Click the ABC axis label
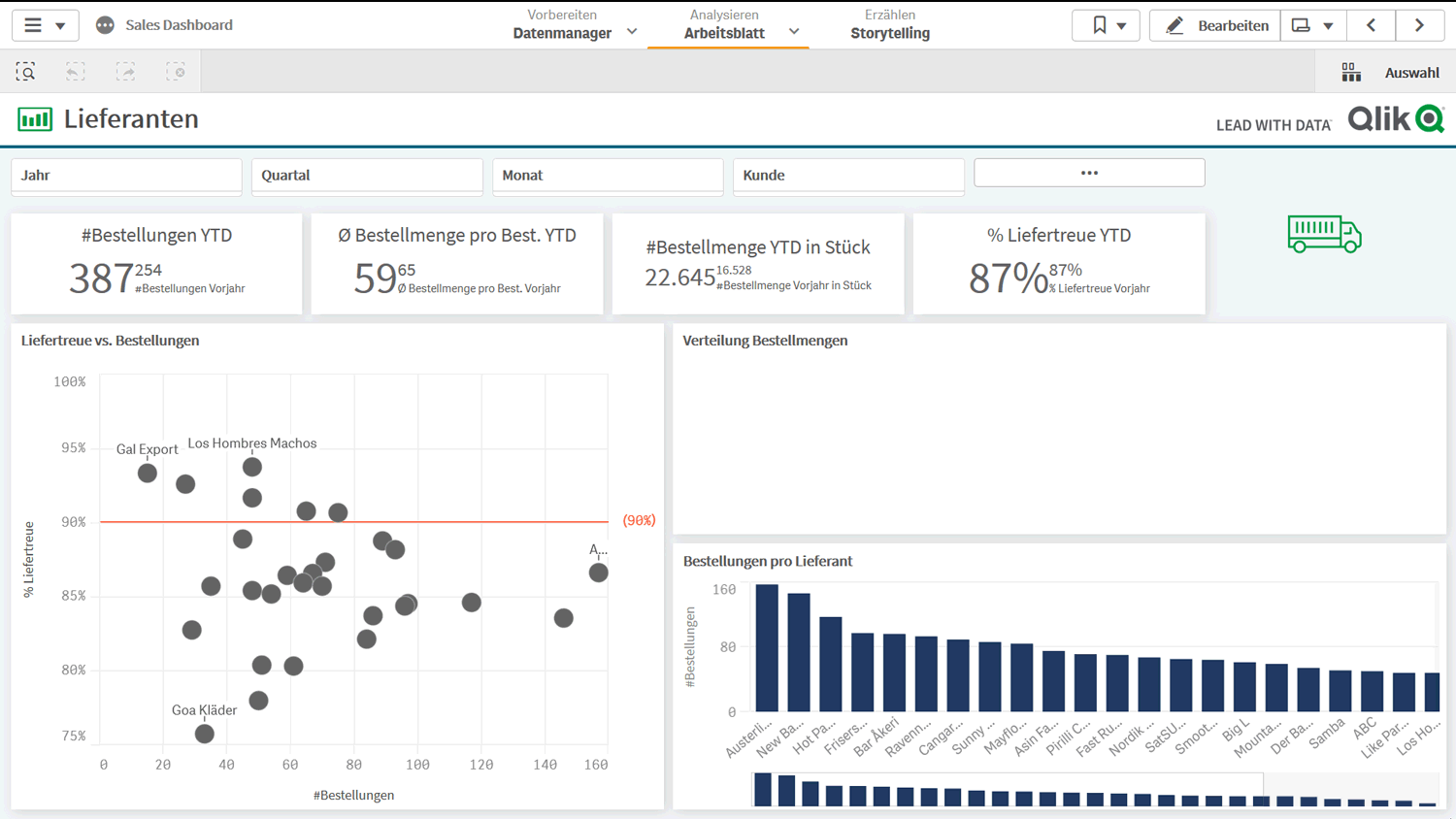Screen dimensions: 1456x819 (x=1366, y=728)
